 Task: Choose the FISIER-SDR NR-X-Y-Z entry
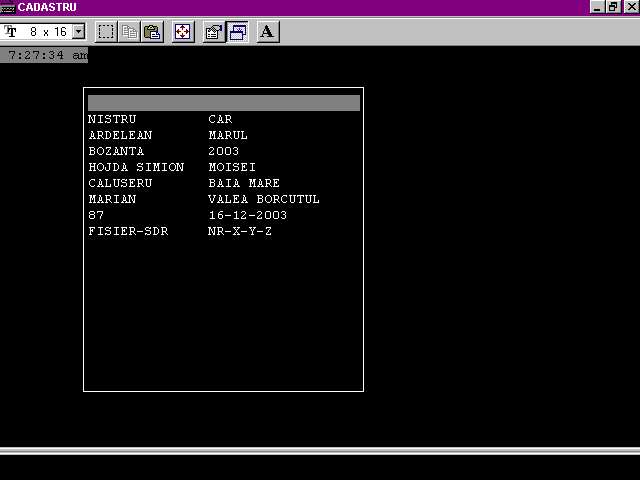coord(180,231)
